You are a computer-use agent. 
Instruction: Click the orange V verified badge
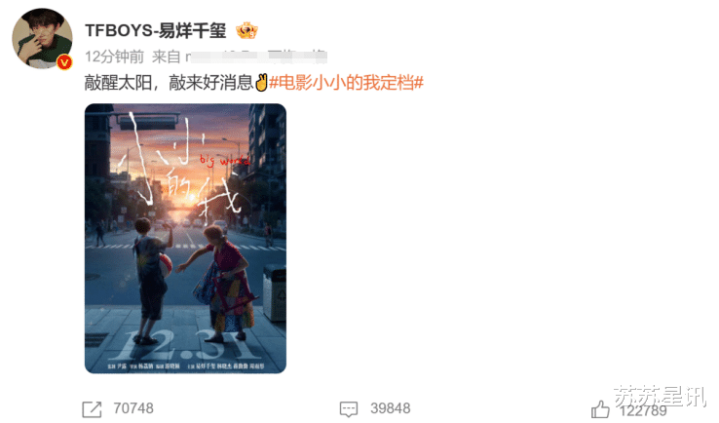[x=64, y=62]
